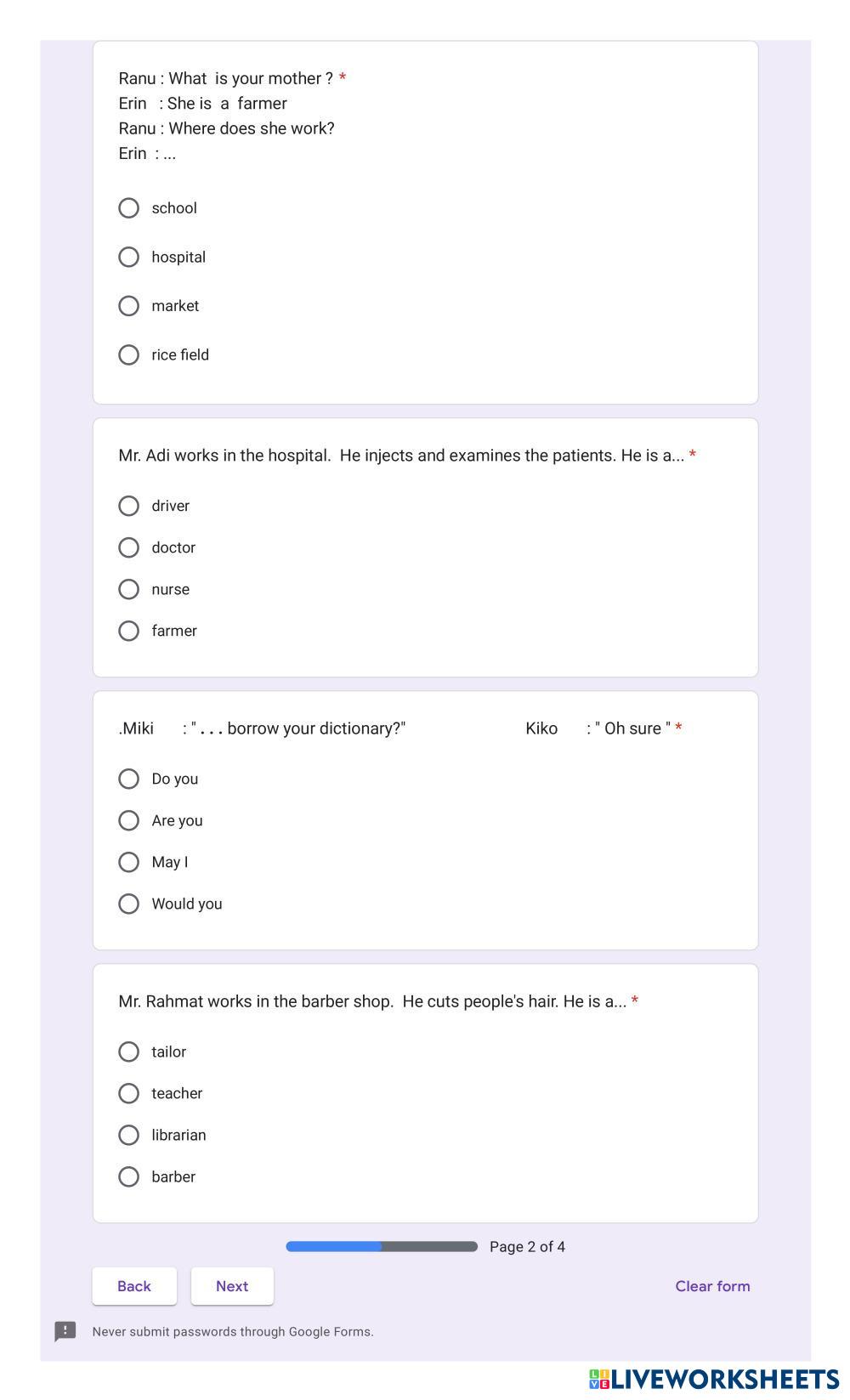
Task: Select the 'driver' radio option
Action: pyautogui.click(x=128, y=506)
